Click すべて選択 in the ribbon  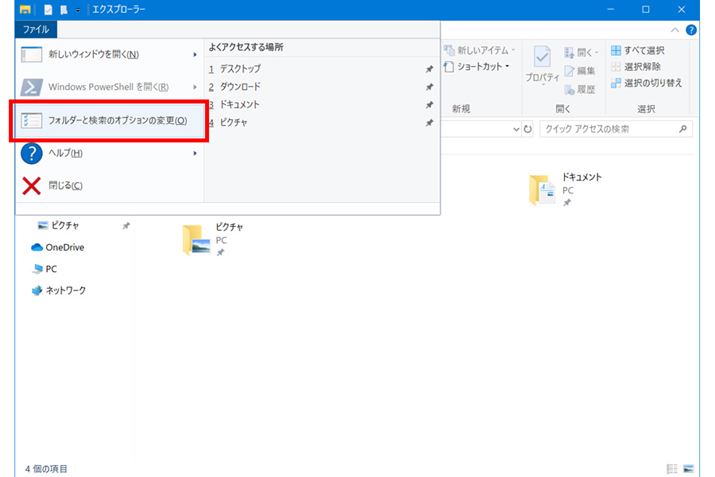pos(637,50)
